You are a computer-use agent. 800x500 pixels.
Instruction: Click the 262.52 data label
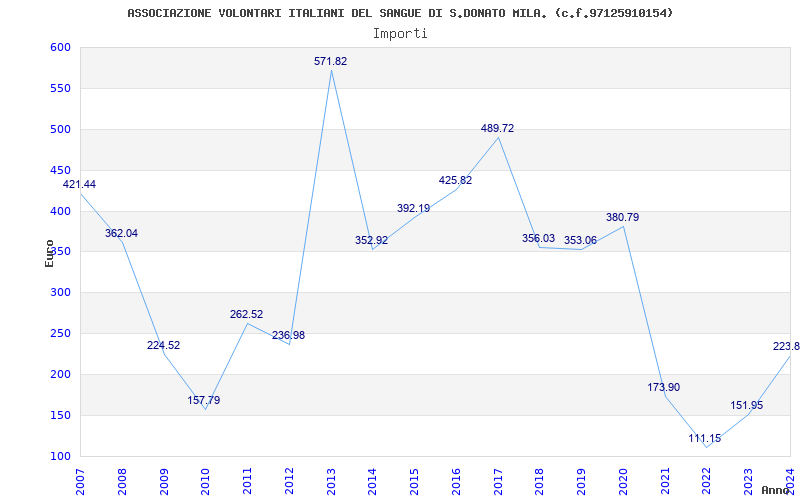tap(246, 314)
